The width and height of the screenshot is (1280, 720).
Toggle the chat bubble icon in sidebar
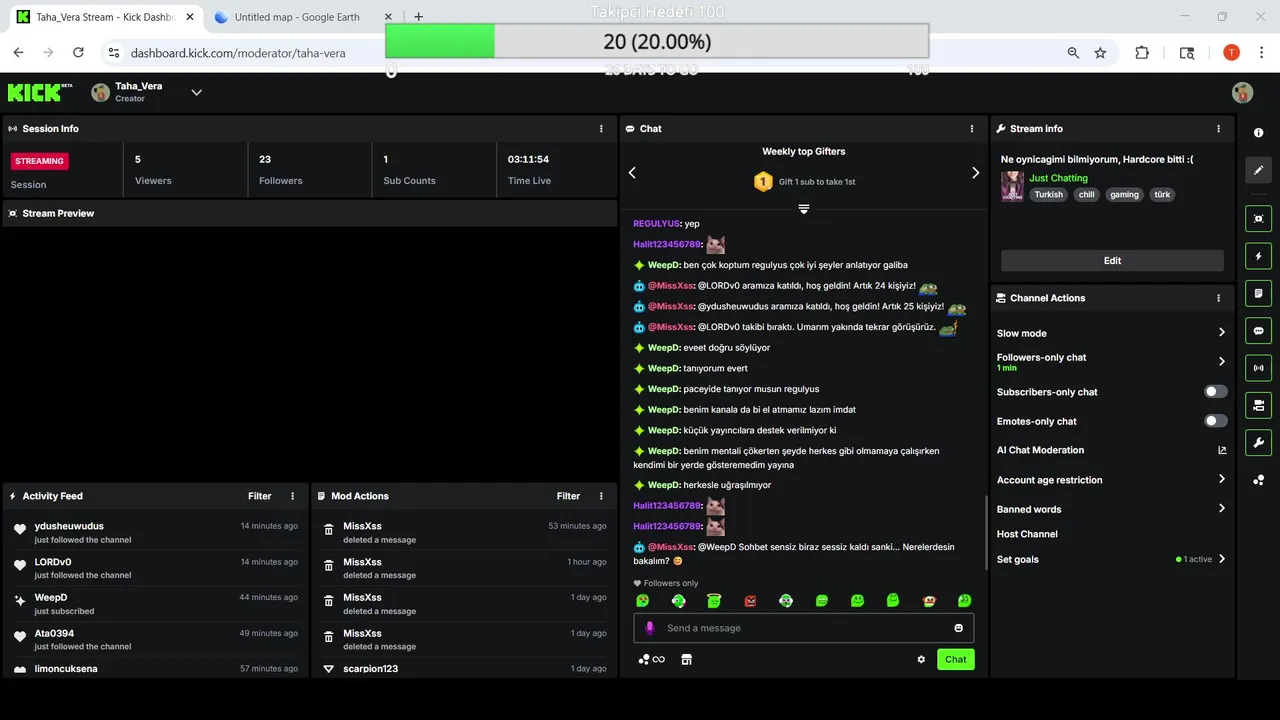[1258, 331]
